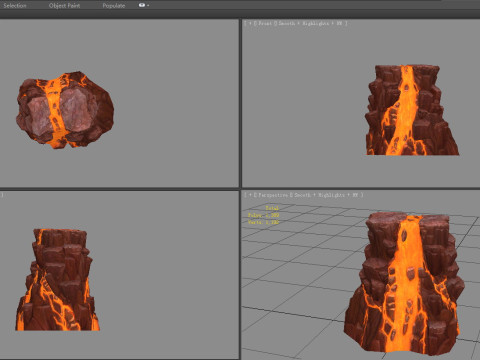The height and width of the screenshot is (360, 480).
Task: Select the lava rock model in Perspective viewport
Action: (404, 283)
